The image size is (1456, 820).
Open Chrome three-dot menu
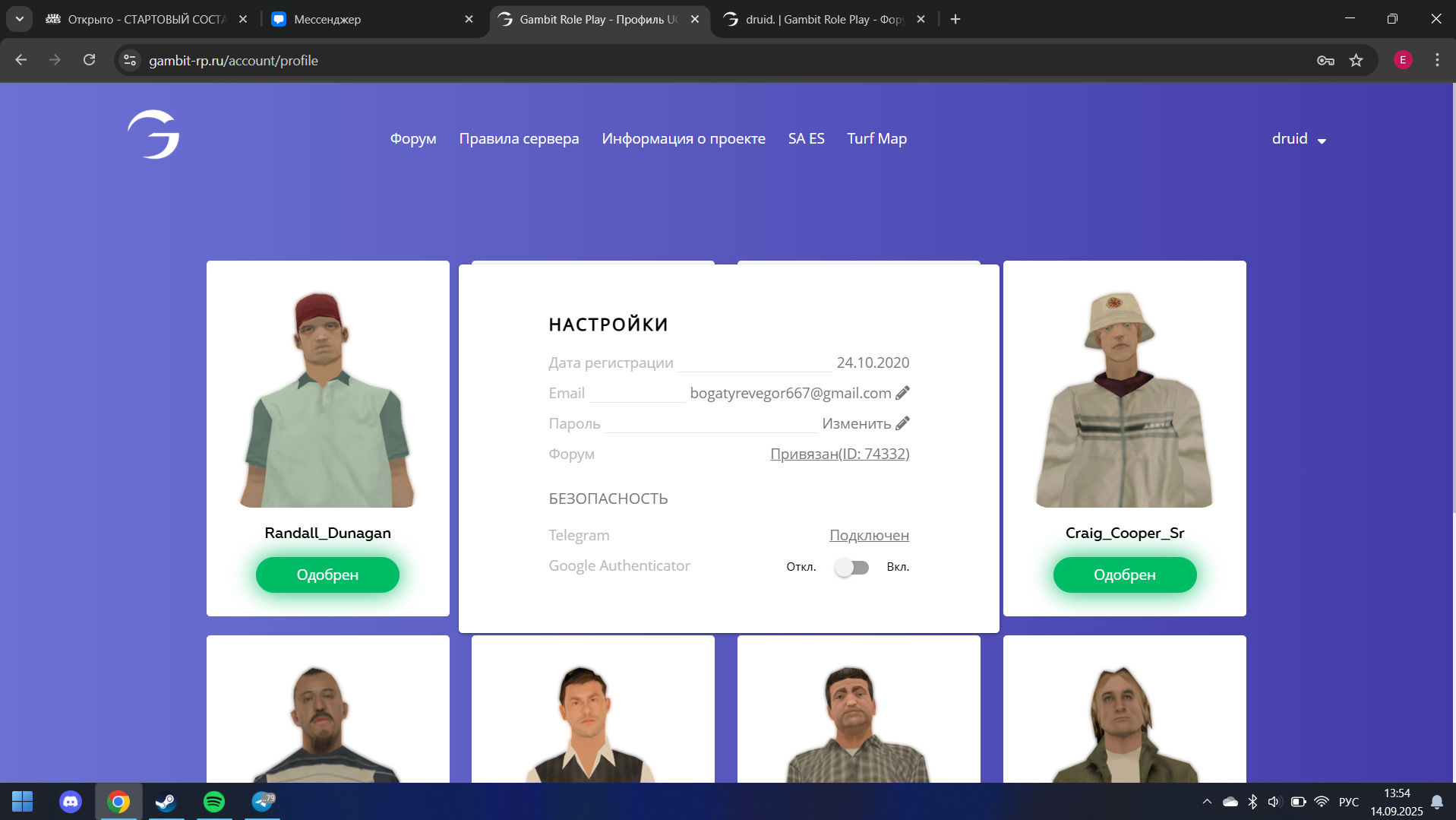coord(1437,60)
